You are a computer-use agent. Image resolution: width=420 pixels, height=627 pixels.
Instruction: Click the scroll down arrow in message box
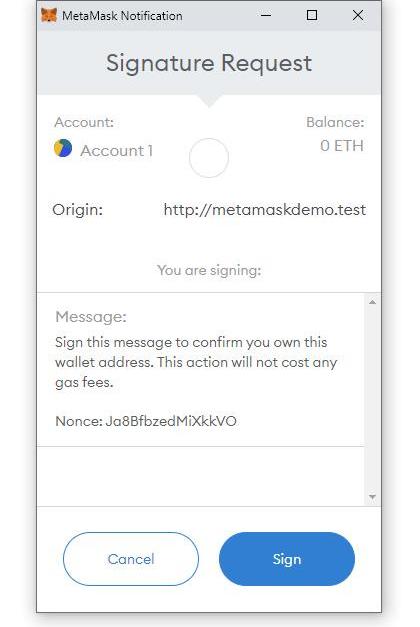tap(372, 497)
